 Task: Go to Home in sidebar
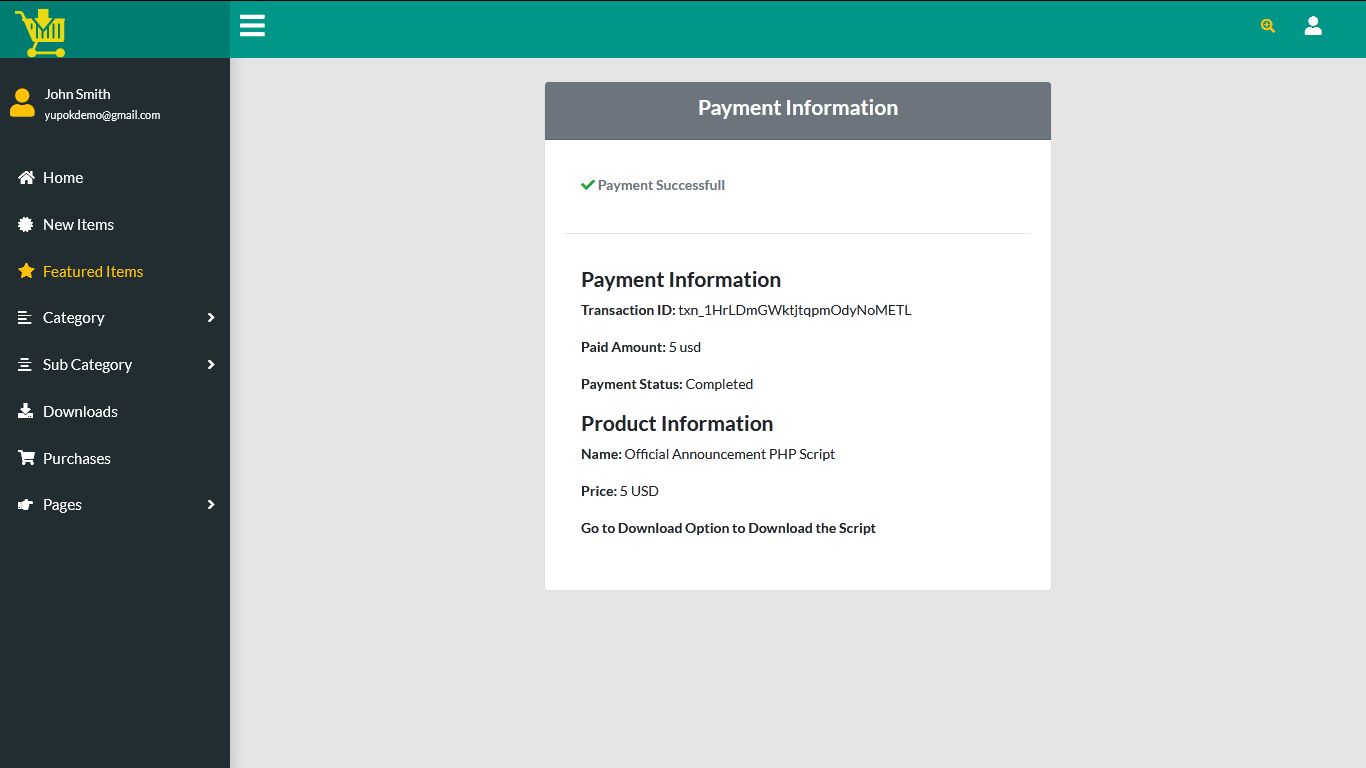[x=63, y=178]
